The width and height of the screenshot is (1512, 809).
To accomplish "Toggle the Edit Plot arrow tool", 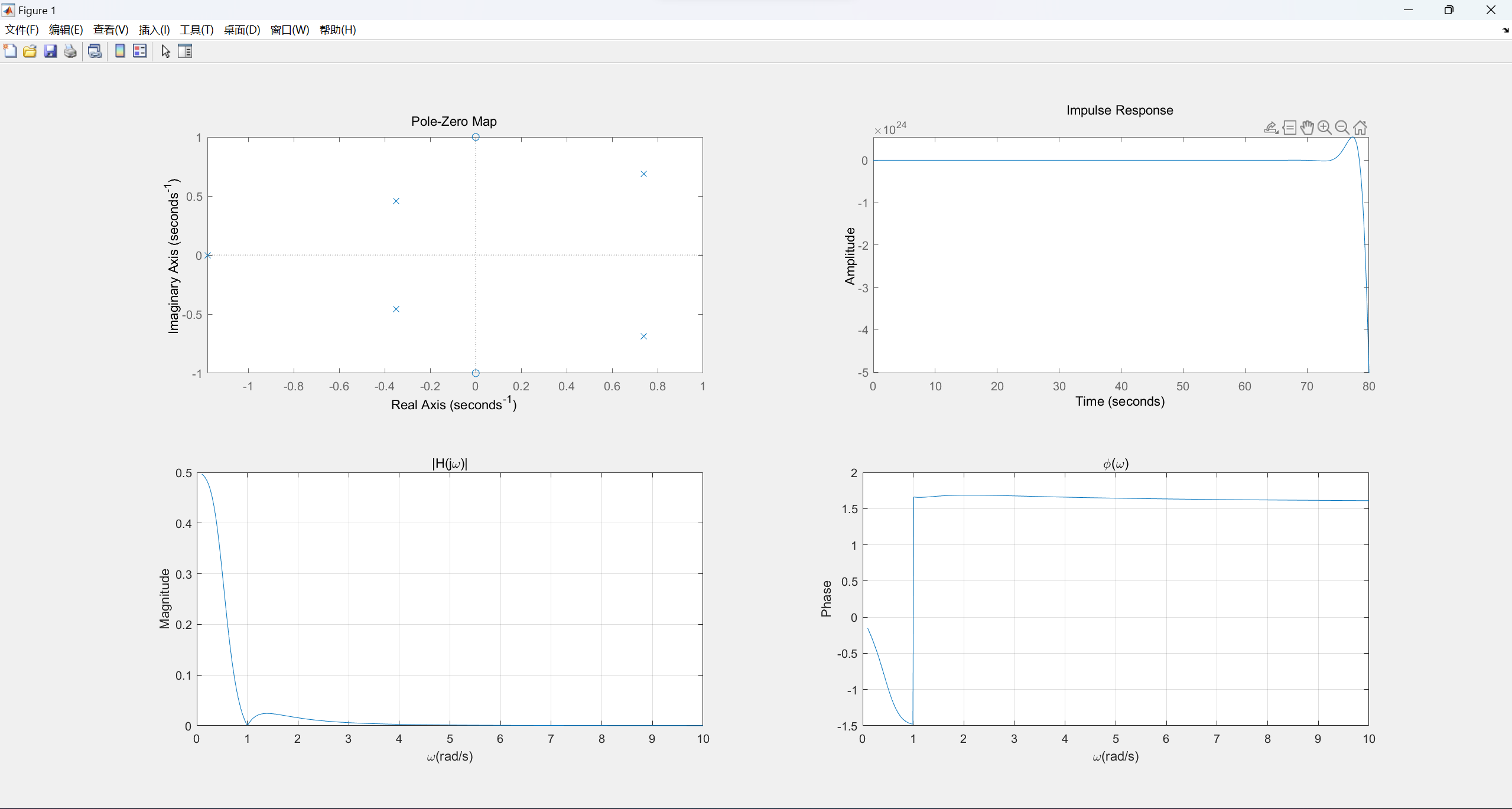I will (165, 51).
